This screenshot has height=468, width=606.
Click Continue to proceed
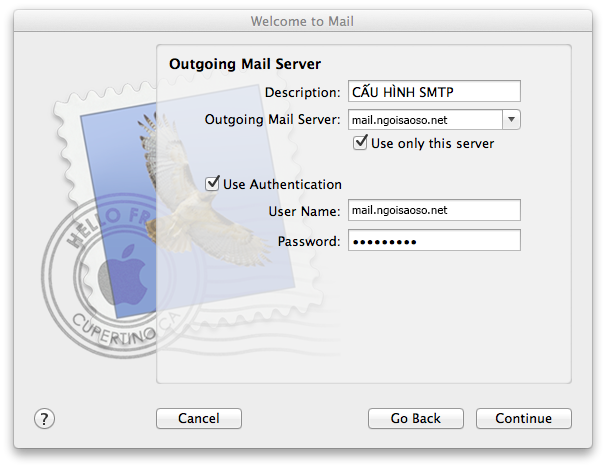[524, 419]
